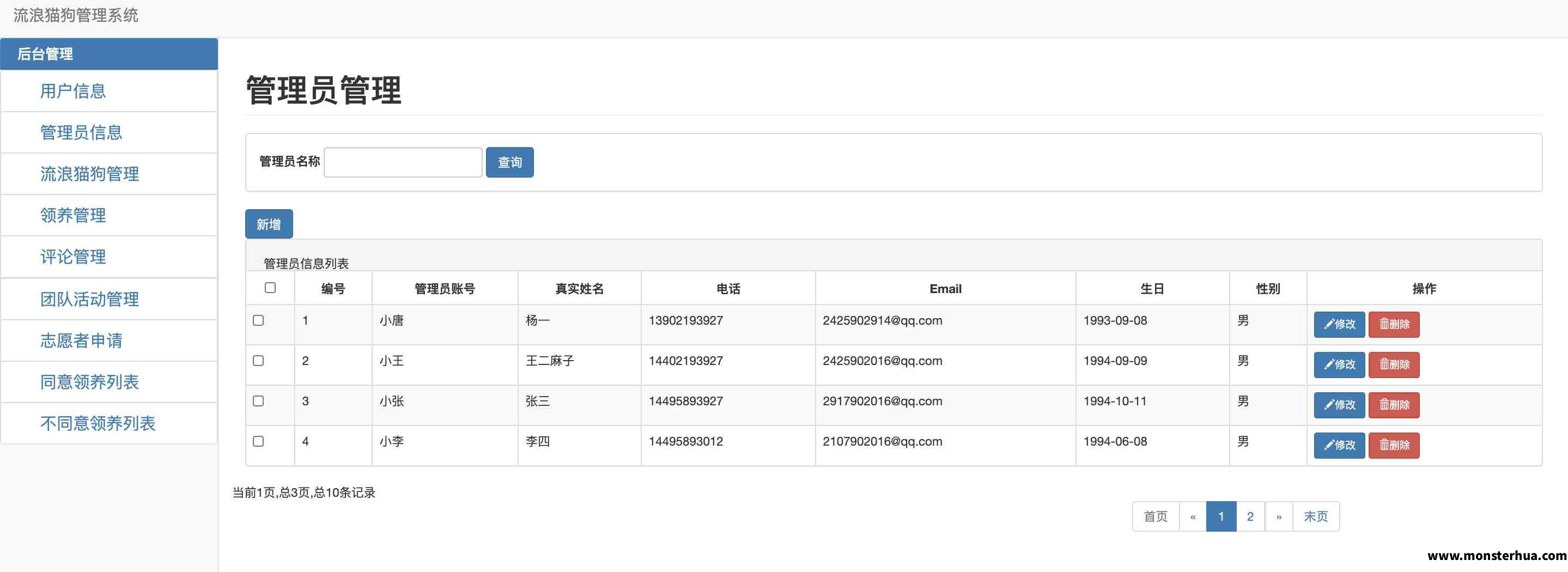Click the 删除 delete button for 小唐

[1394, 324]
